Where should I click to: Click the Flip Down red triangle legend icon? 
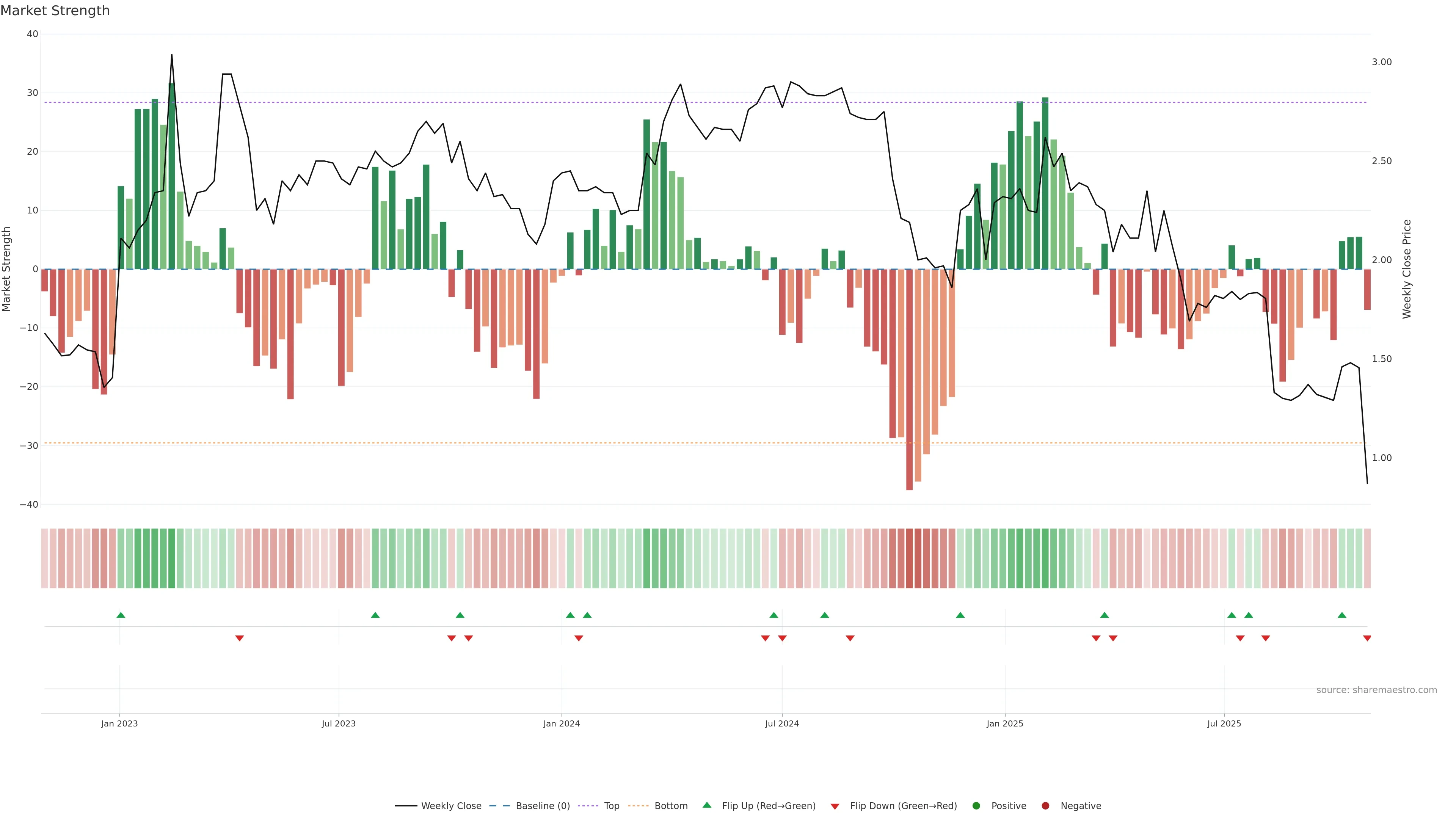click(x=835, y=806)
